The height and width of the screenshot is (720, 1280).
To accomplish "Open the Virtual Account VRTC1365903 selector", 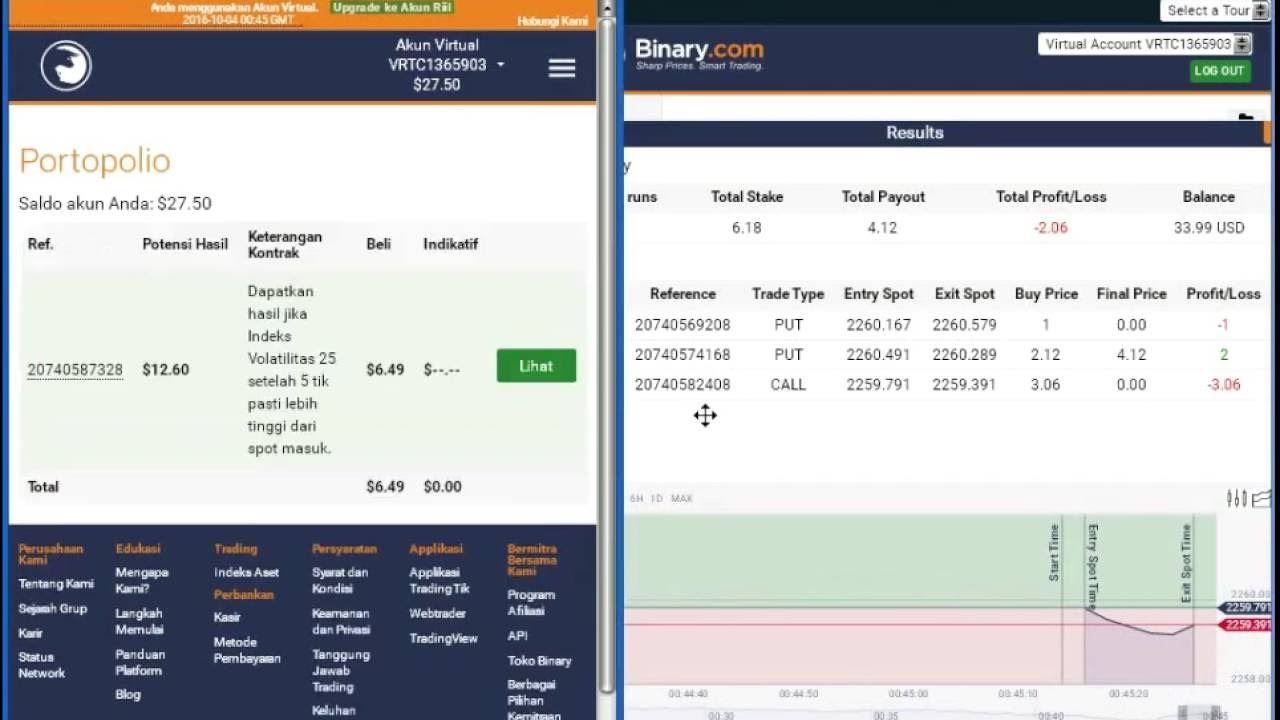I will (x=1145, y=44).
